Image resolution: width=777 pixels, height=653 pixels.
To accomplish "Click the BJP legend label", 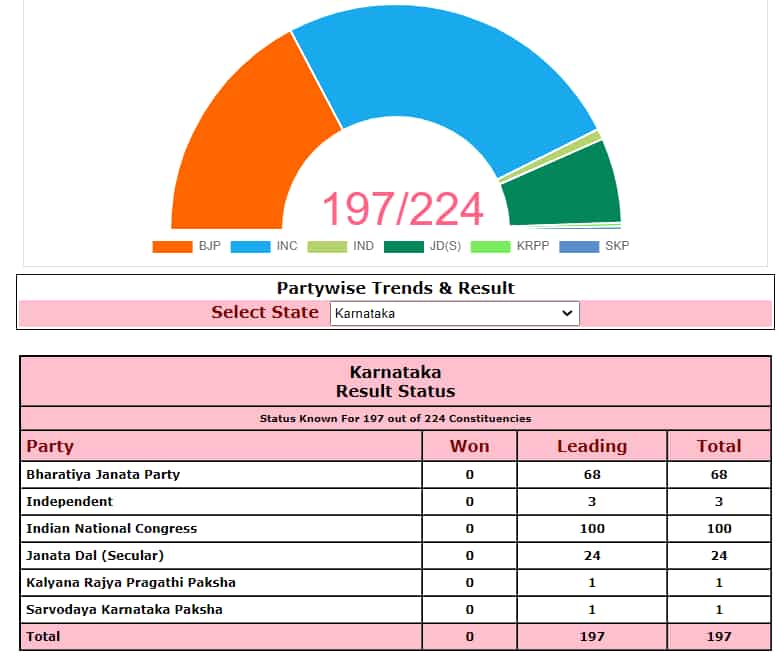I will click(210, 246).
